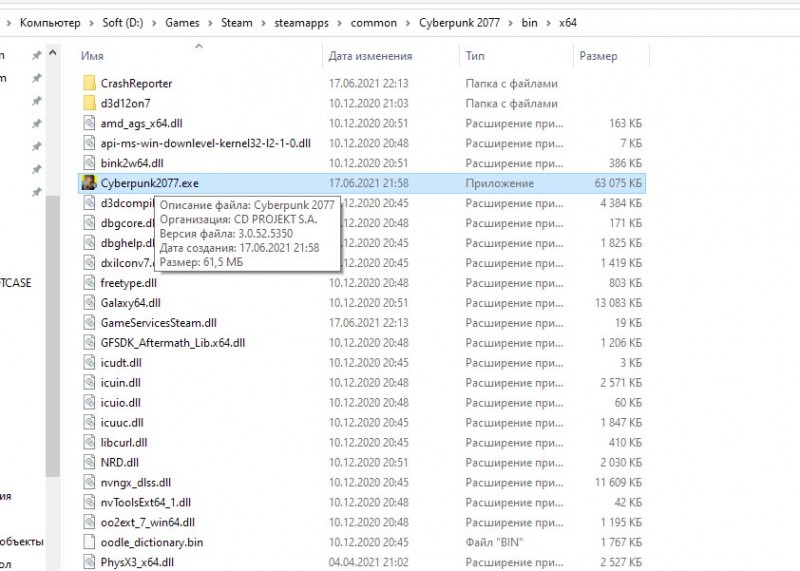The height and width of the screenshot is (571, 800).
Task: Navigate to steamapps breadcrumb
Action: coord(302,23)
